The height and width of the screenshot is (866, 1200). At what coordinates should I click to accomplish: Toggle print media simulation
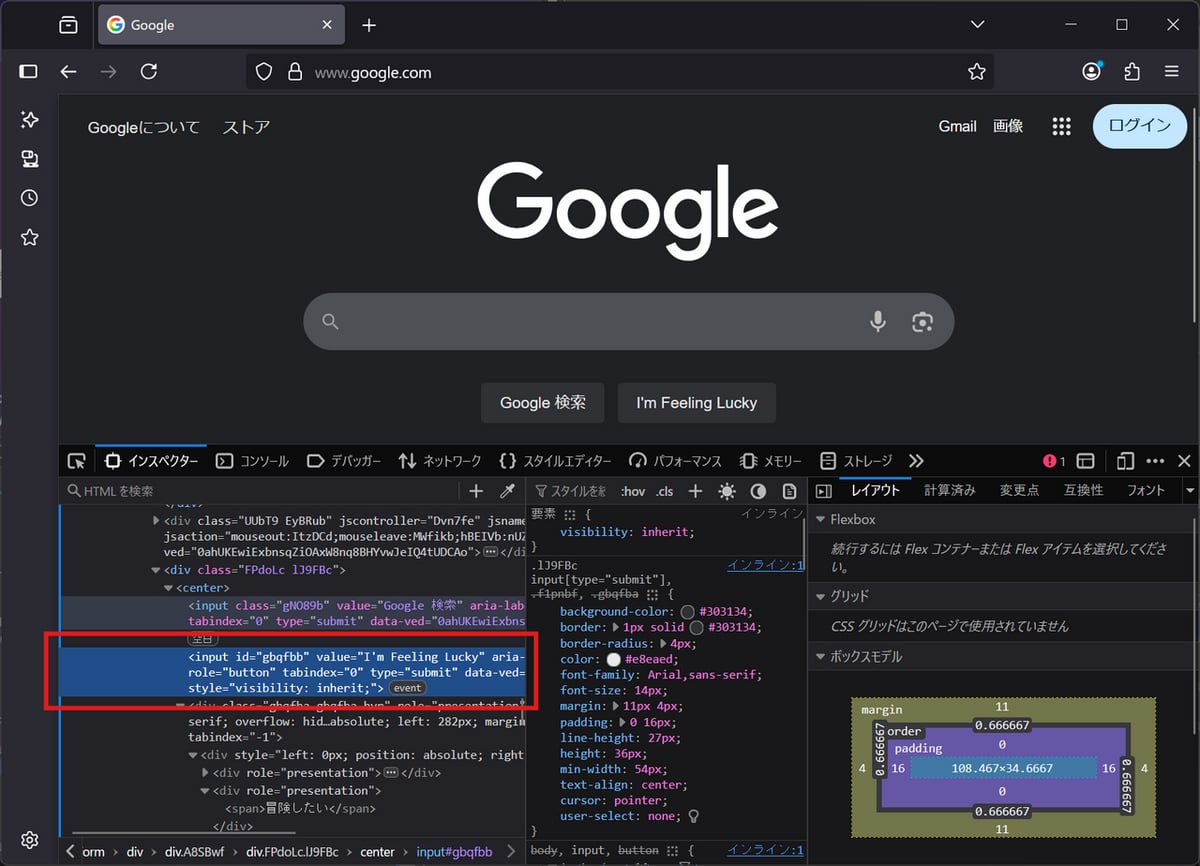tap(789, 491)
